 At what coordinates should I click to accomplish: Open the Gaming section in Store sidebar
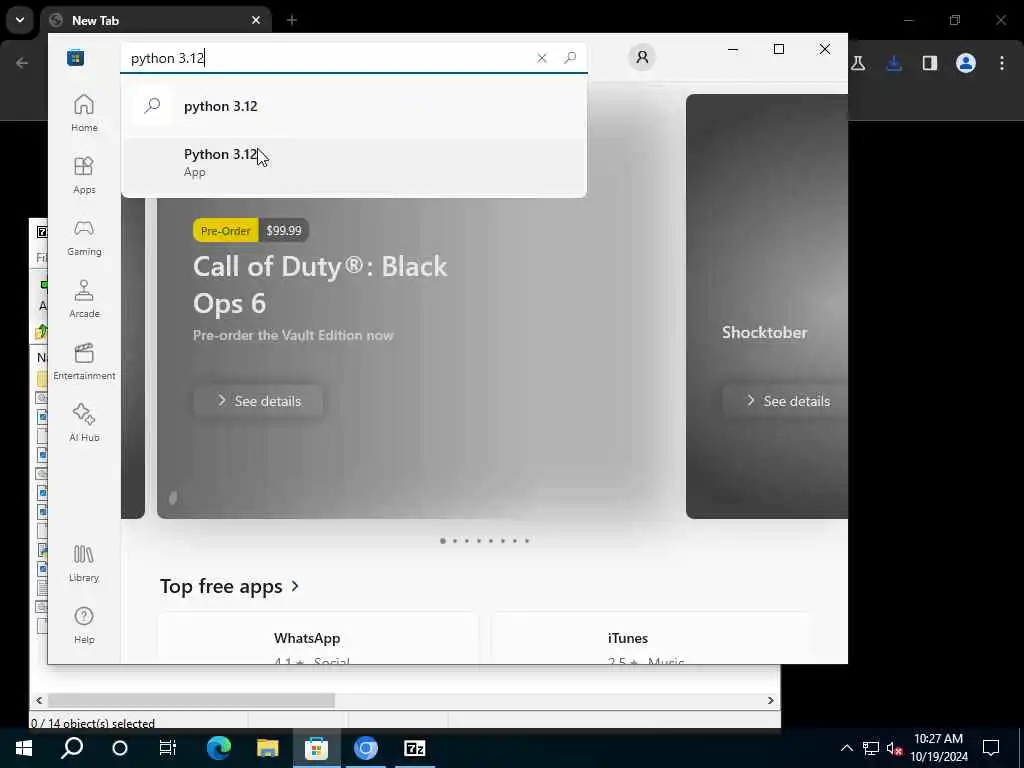click(x=84, y=237)
